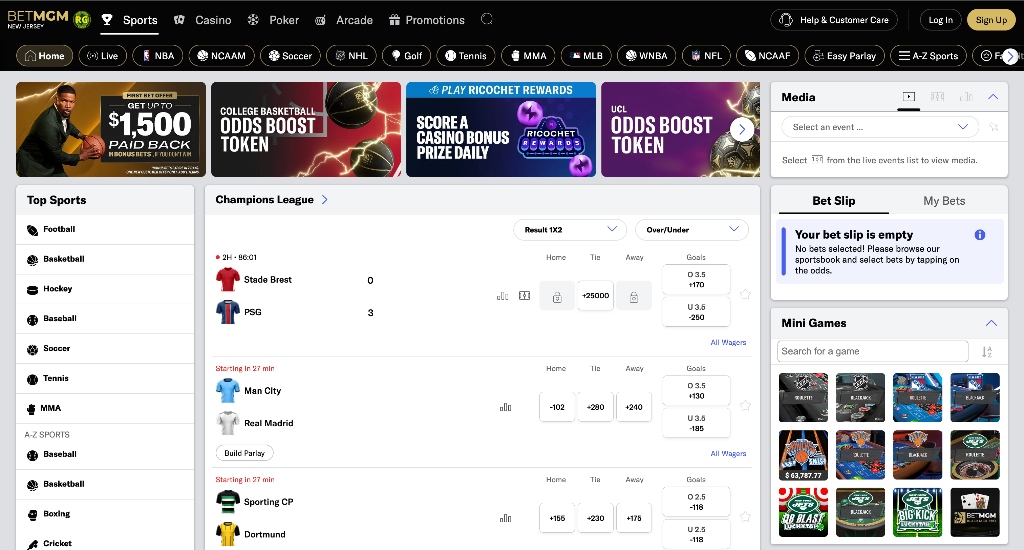Select Under 3.5 -250 for Stade Brest match

click(696, 312)
